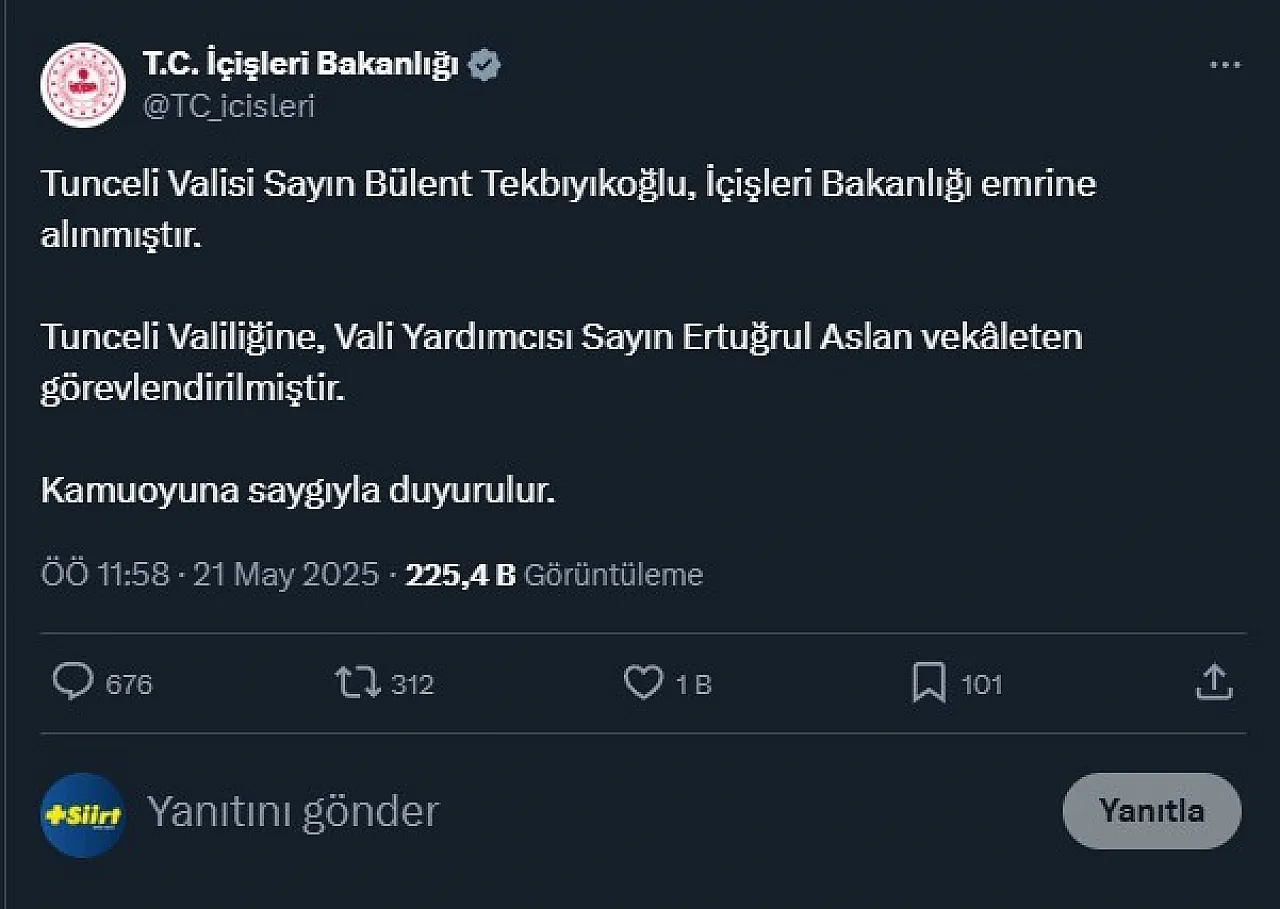Open the share upload icon

[1214, 683]
